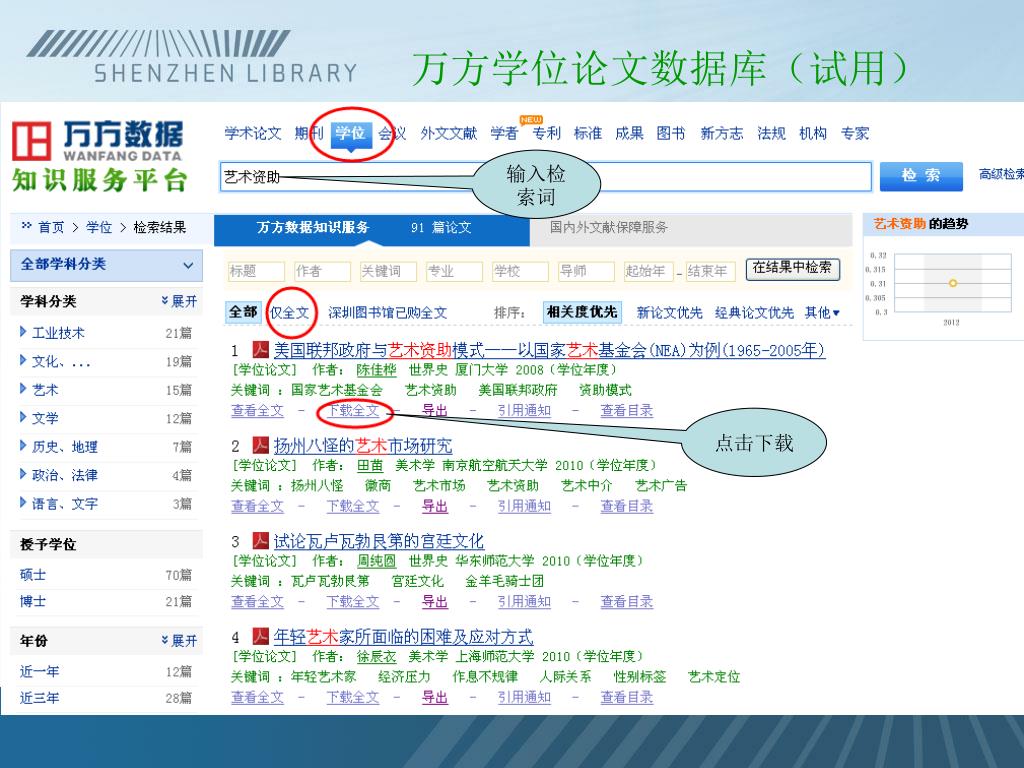Filter by 硕士 degree
Screen dimensions: 1024x768
[33, 575]
